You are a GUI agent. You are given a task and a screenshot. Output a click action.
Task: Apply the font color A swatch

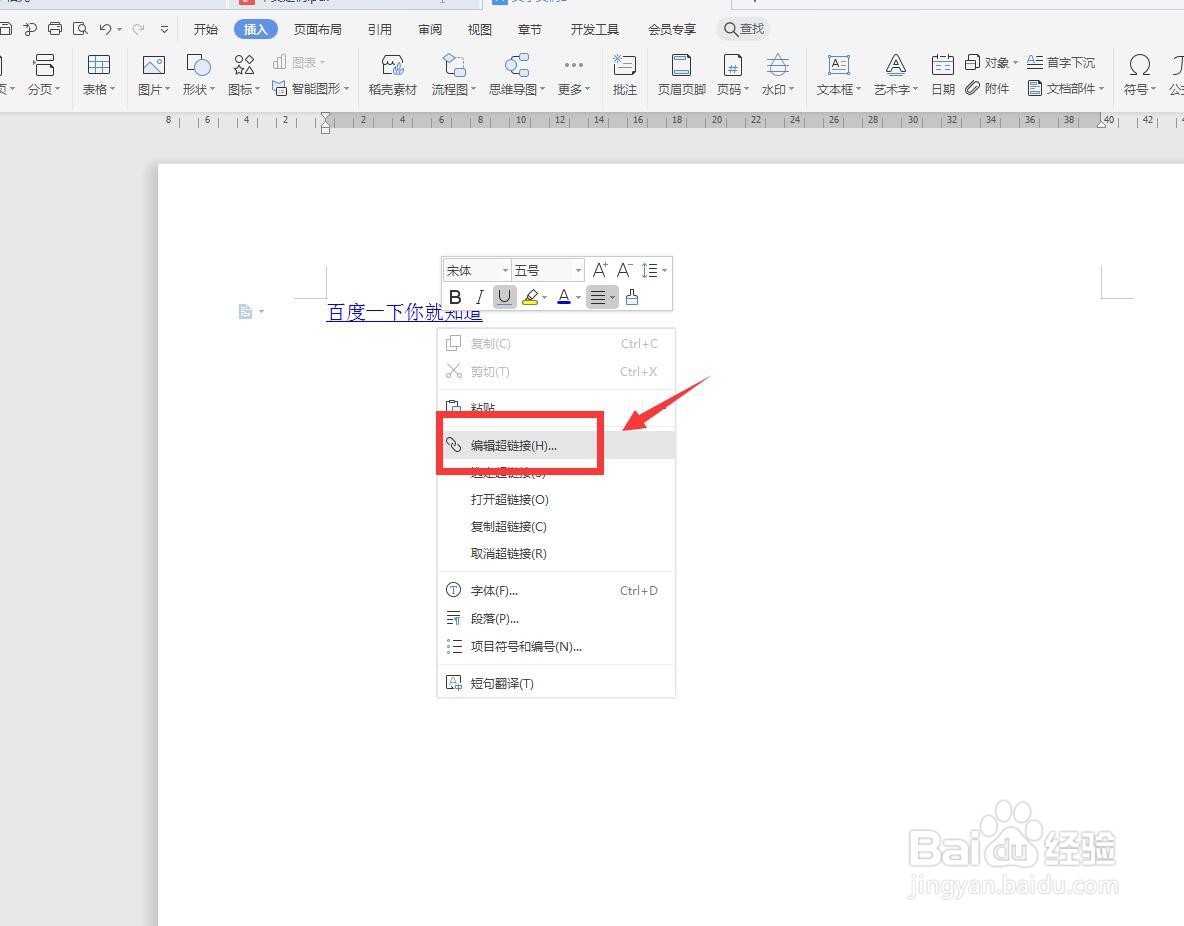pos(564,297)
